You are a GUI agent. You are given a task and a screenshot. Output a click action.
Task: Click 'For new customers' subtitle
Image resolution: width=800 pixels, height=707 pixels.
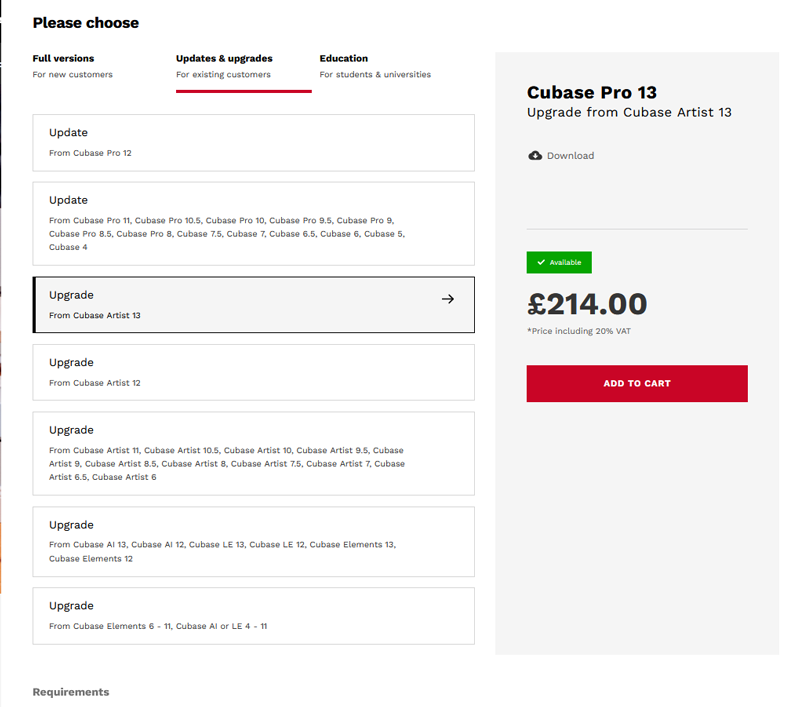(72, 74)
